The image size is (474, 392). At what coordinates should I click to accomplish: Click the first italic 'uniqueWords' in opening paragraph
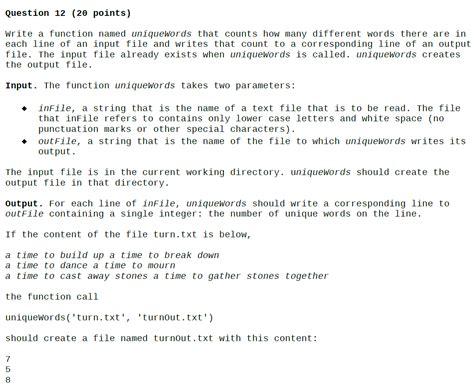(x=161, y=34)
